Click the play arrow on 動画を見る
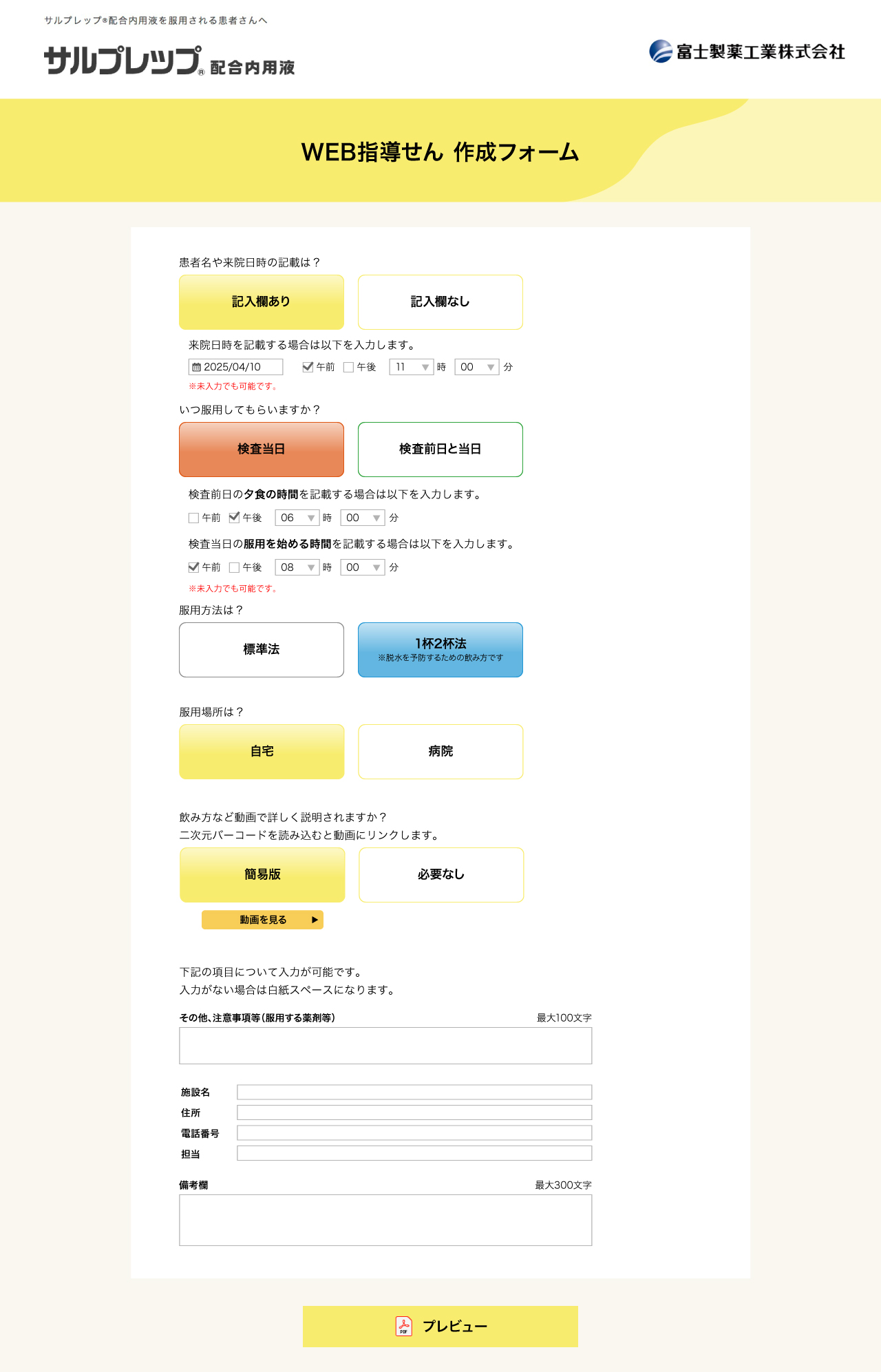The width and height of the screenshot is (881, 1372). 315,920
